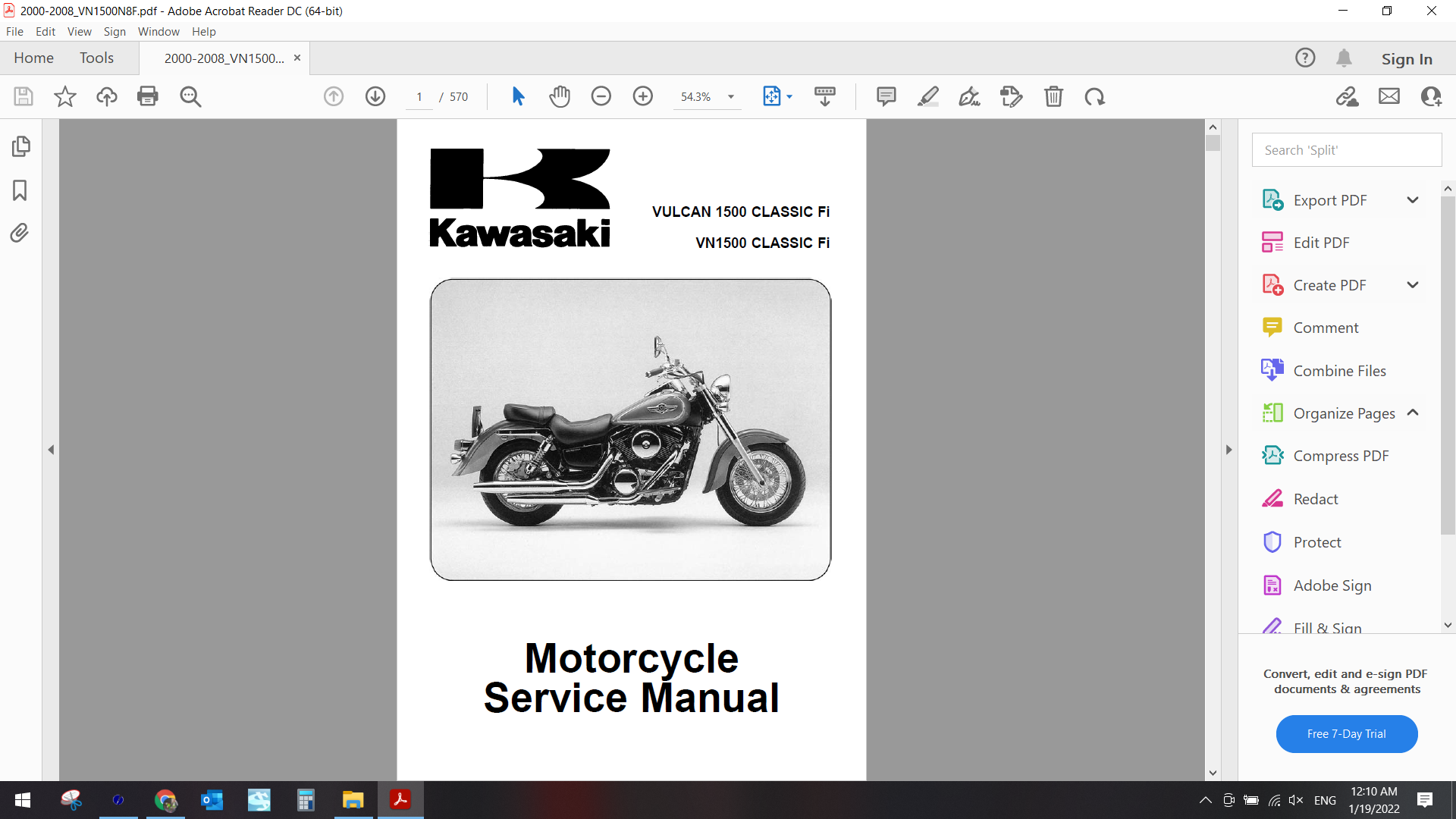Viewport: 1456px width, 819px height.
Task: Switch to the Home tab
Action: point(33,58)
